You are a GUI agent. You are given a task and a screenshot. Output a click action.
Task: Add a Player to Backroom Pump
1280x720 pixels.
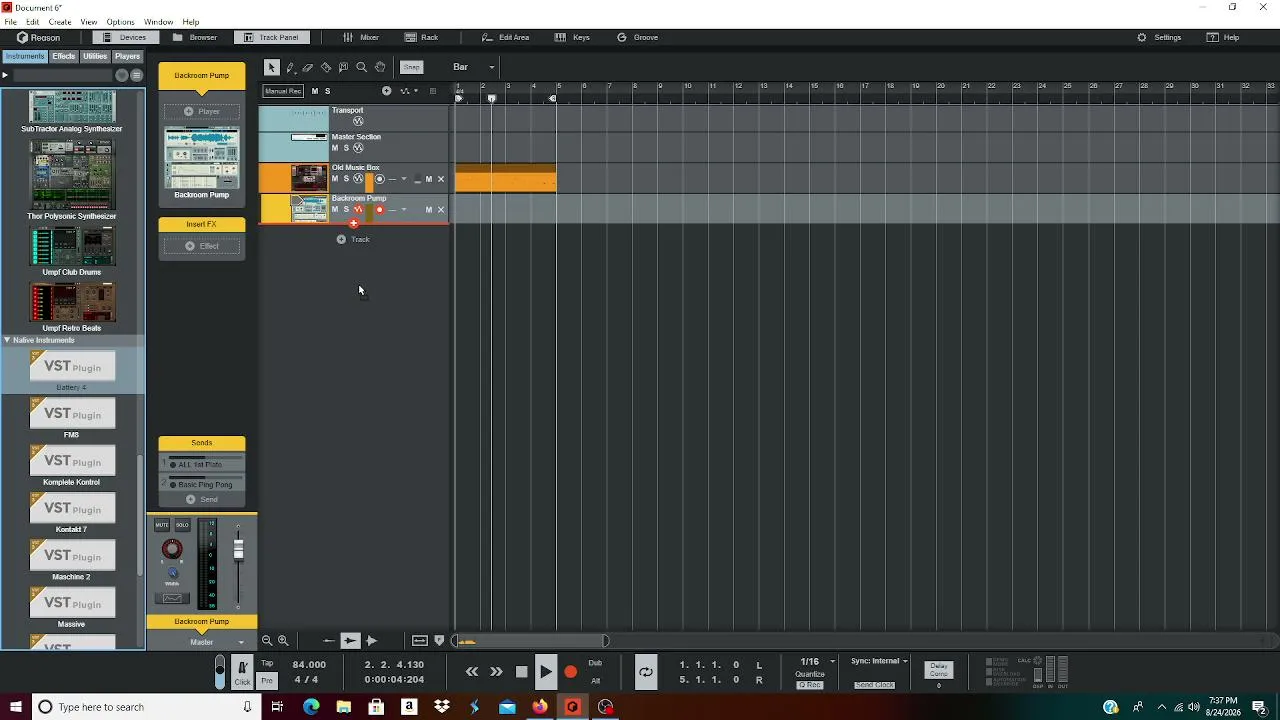tap(202, 111)
